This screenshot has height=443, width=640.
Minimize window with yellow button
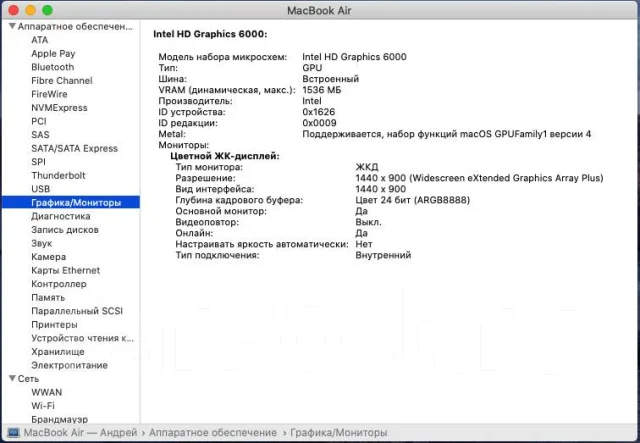[x=30, y=10]
